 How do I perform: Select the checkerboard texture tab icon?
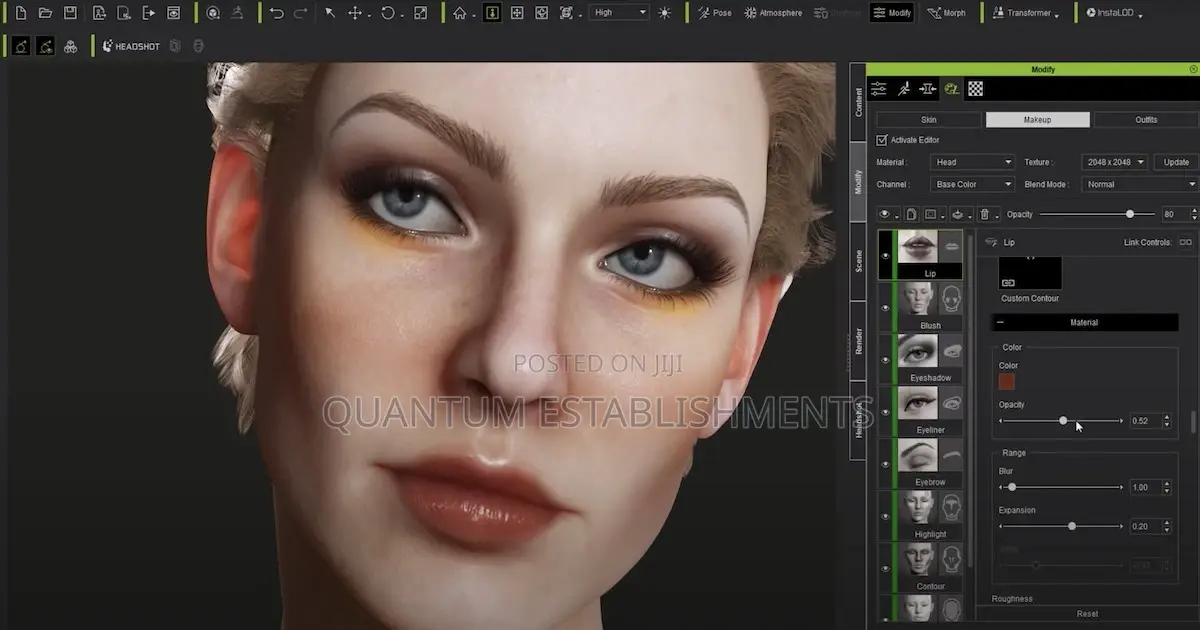pyautogui.click(x=975, y=89)
